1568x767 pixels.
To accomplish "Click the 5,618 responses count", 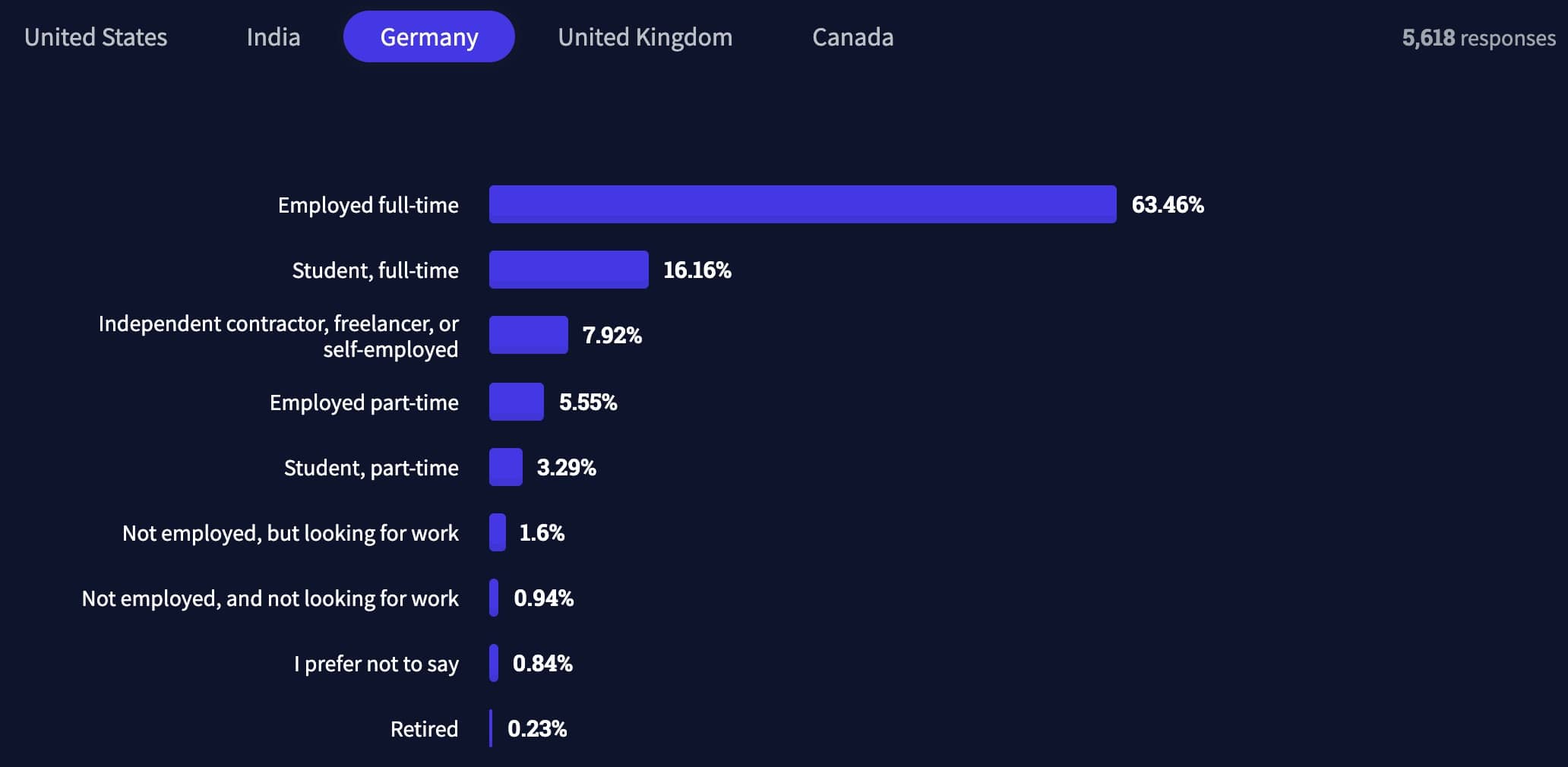I will pyautogui.click(x=1478, y=38).
